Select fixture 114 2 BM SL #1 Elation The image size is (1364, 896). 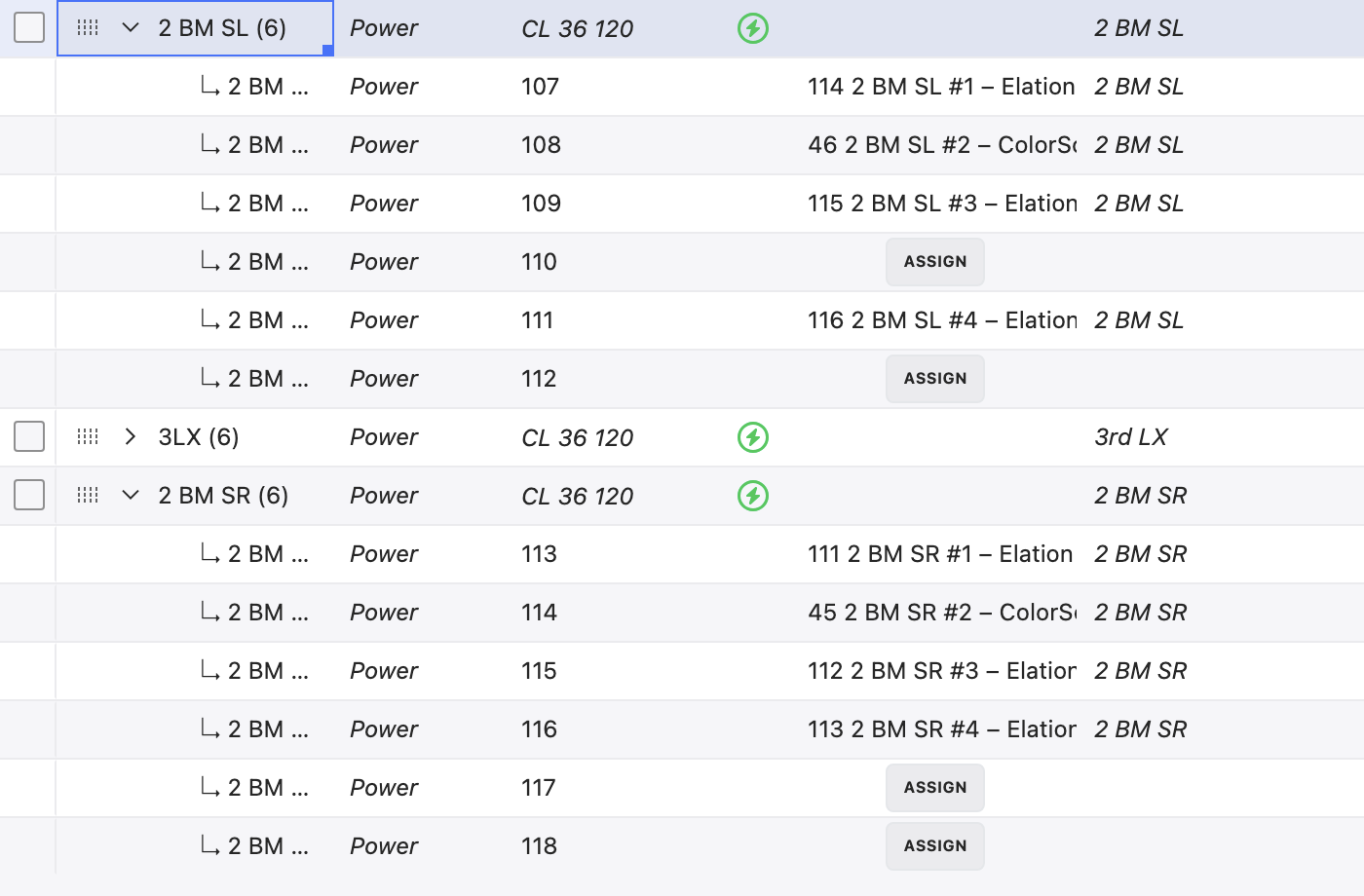point(940,87)
